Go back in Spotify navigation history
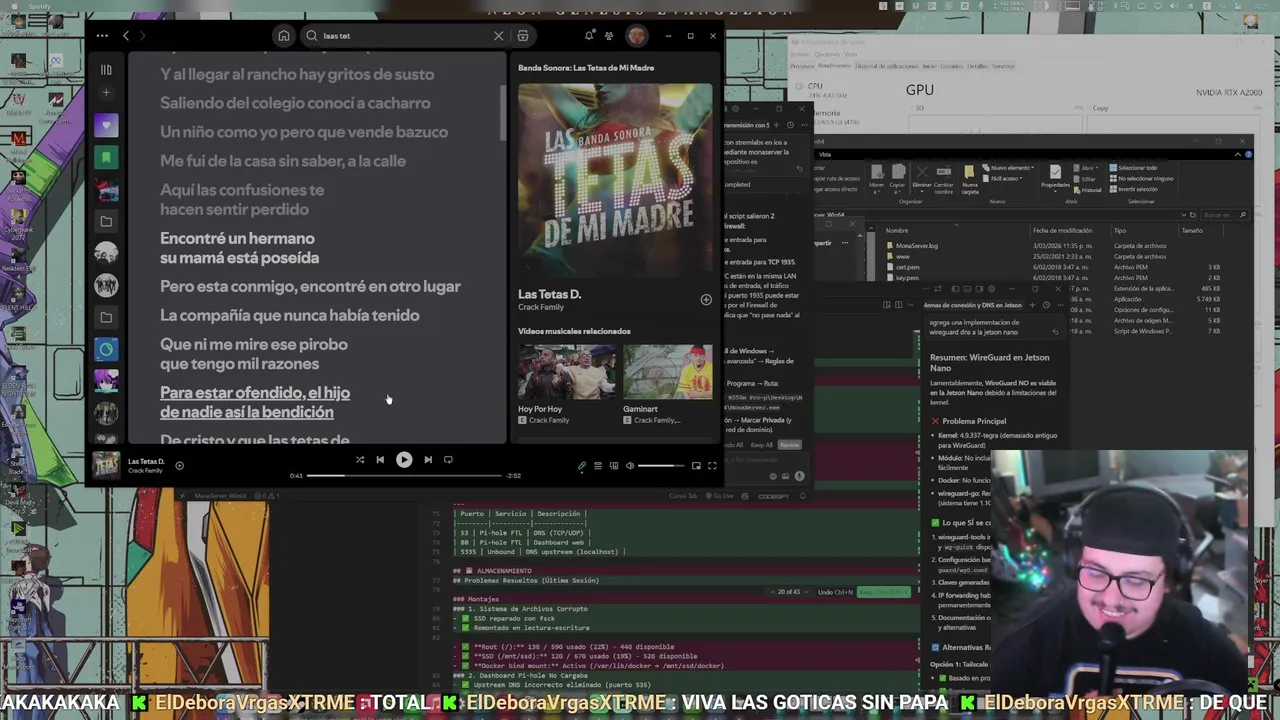1280x720 pixels. pyautogui.click(x=126, y=36)
